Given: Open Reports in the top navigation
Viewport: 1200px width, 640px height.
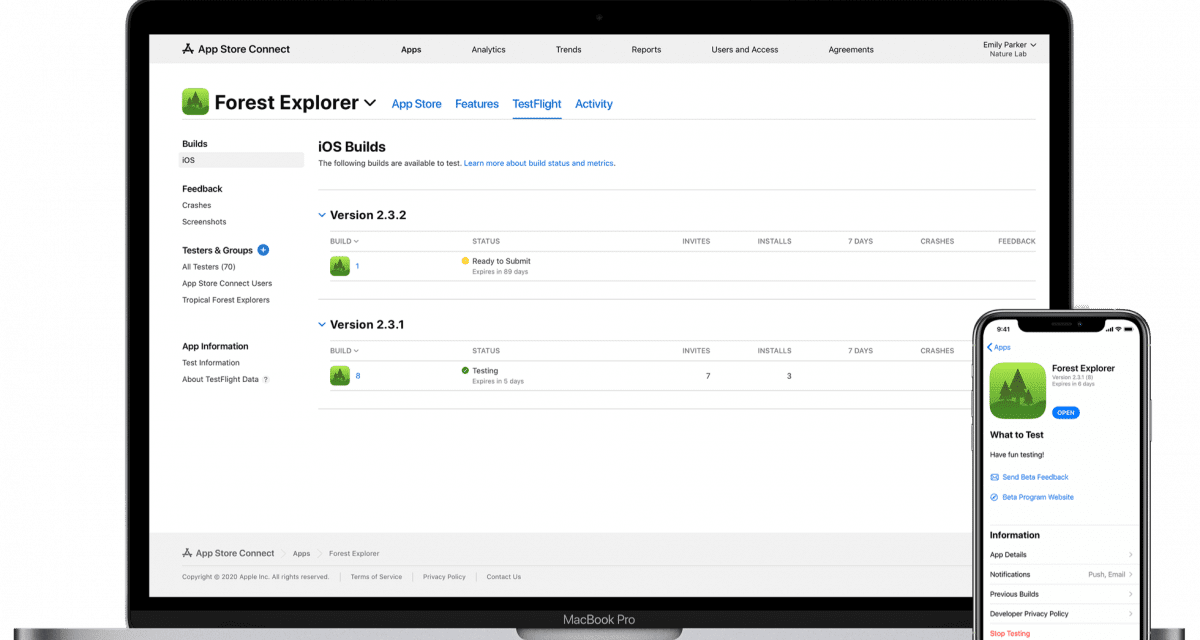Looking at the screenshot, I should coord(646,49).
